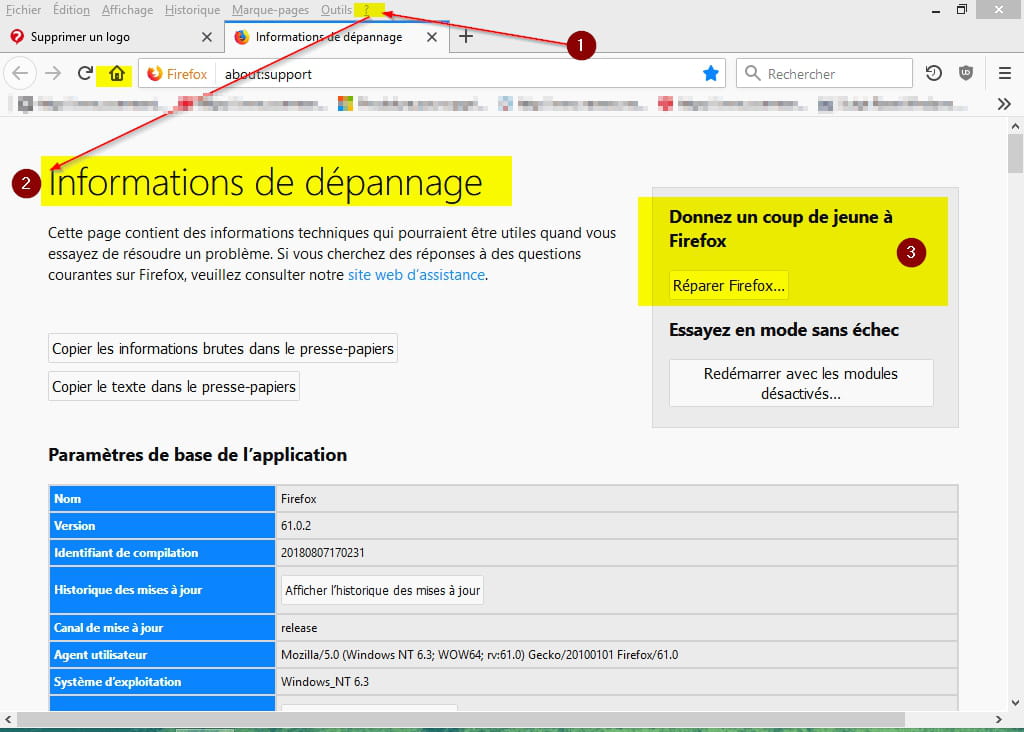
Task: Click the "Version" table row header
Action: pos(162,526)
